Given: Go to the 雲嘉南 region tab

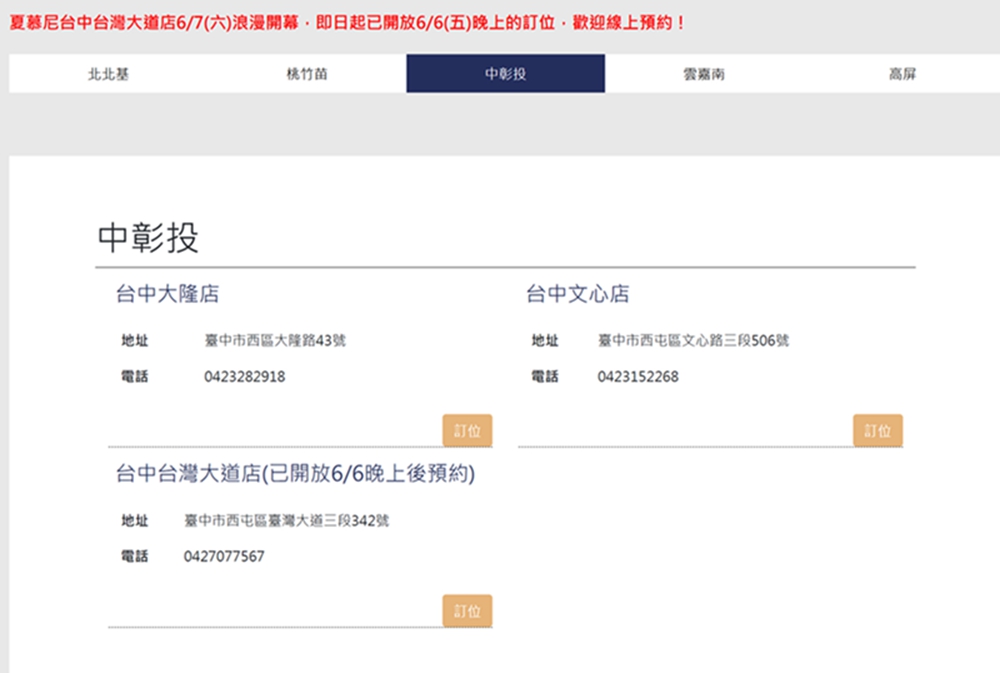Looking at the screenshot, I should click(x=704, y=74).
